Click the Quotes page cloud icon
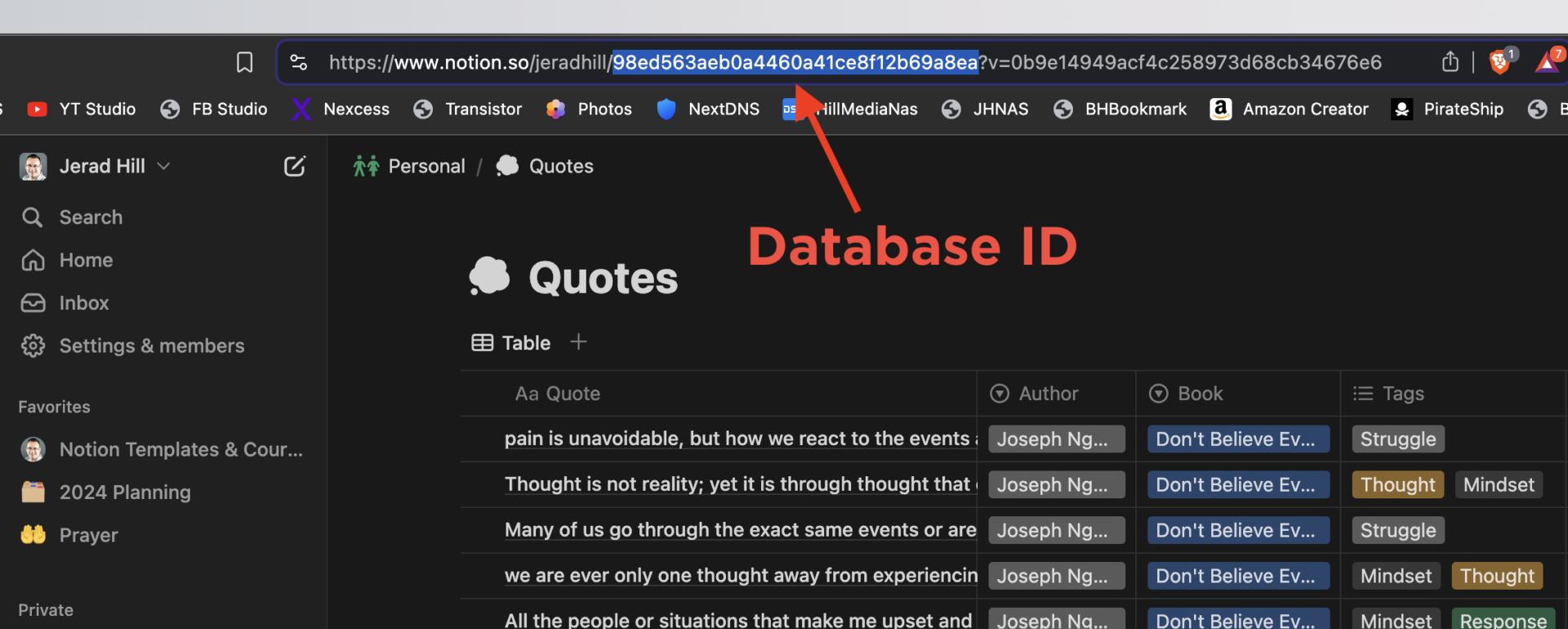This screenshot has height=629, width=1568. 489,277
